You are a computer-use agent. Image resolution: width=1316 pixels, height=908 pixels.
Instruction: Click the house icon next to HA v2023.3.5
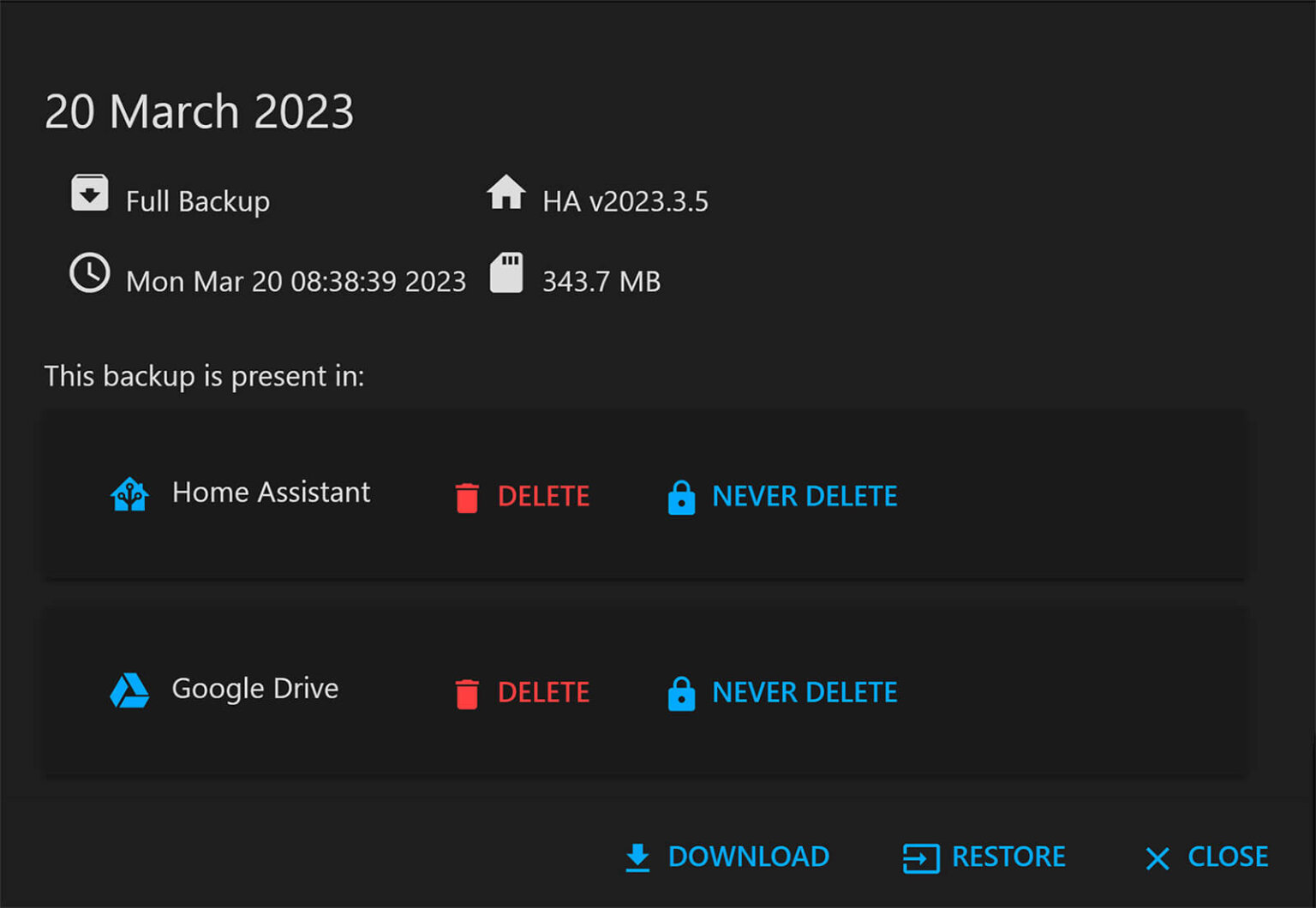[508, 194]
